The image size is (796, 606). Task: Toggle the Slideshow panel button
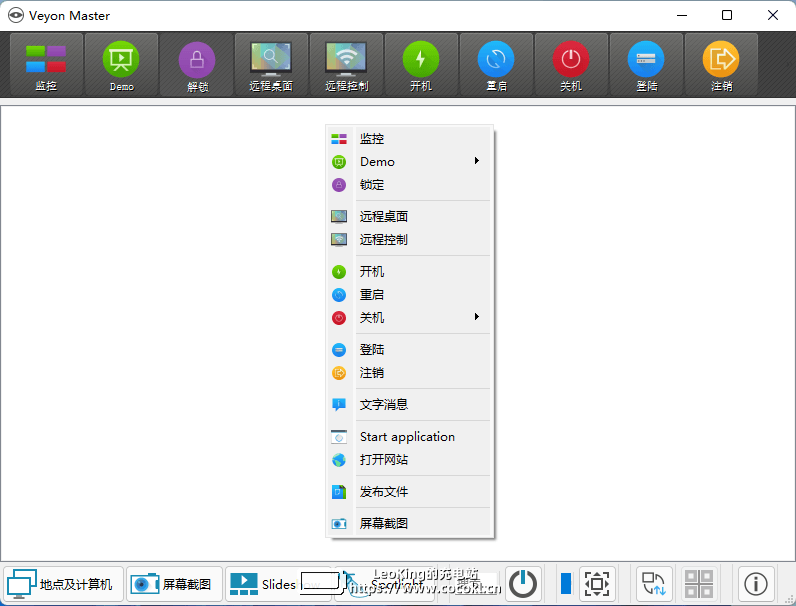click(x=278, y=584)
